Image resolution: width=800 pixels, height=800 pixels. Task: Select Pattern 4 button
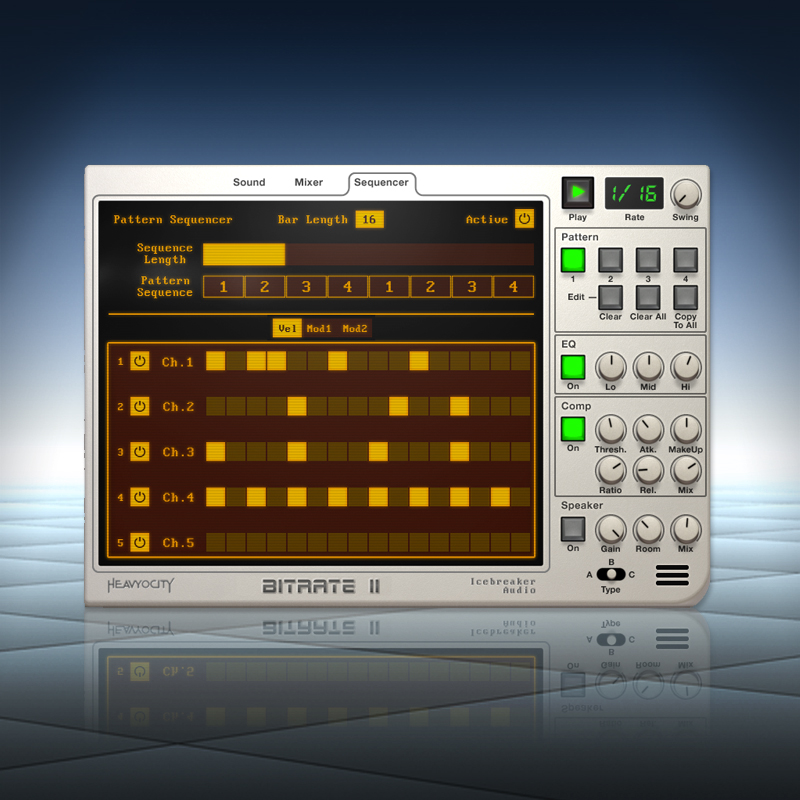(x=685, y=260)
